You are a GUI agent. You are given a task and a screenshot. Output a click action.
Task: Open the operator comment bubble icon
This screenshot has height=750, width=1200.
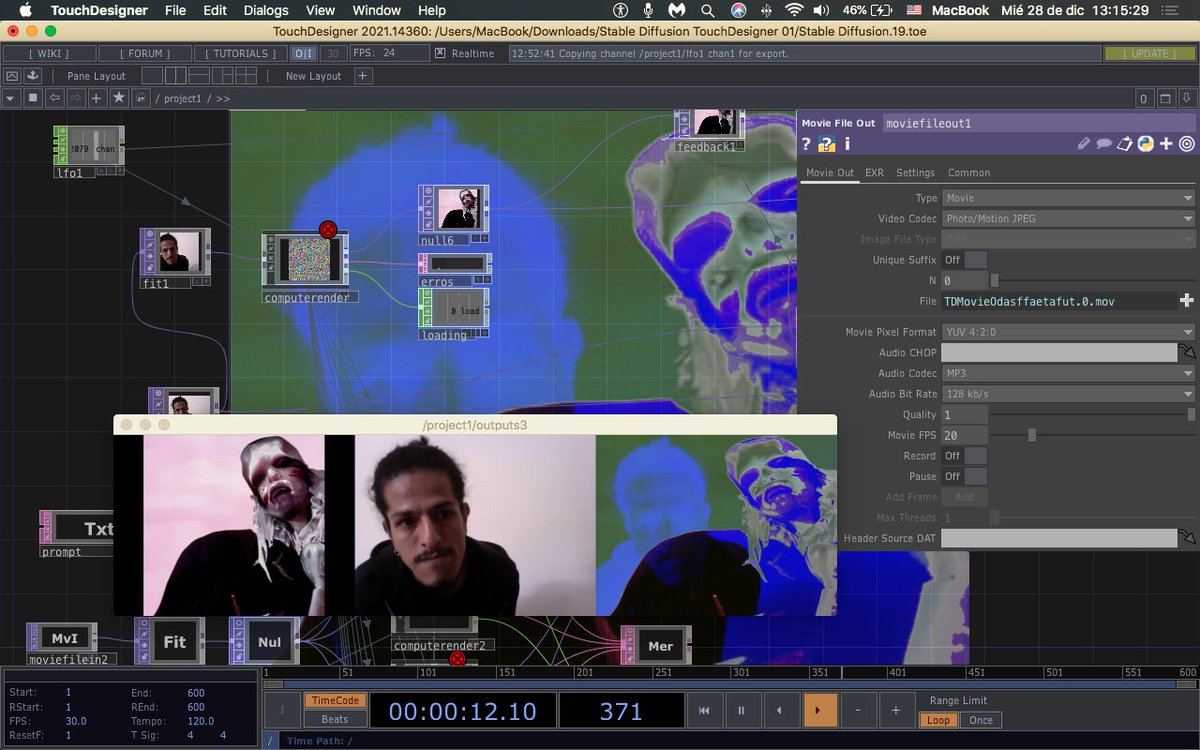1104,144
